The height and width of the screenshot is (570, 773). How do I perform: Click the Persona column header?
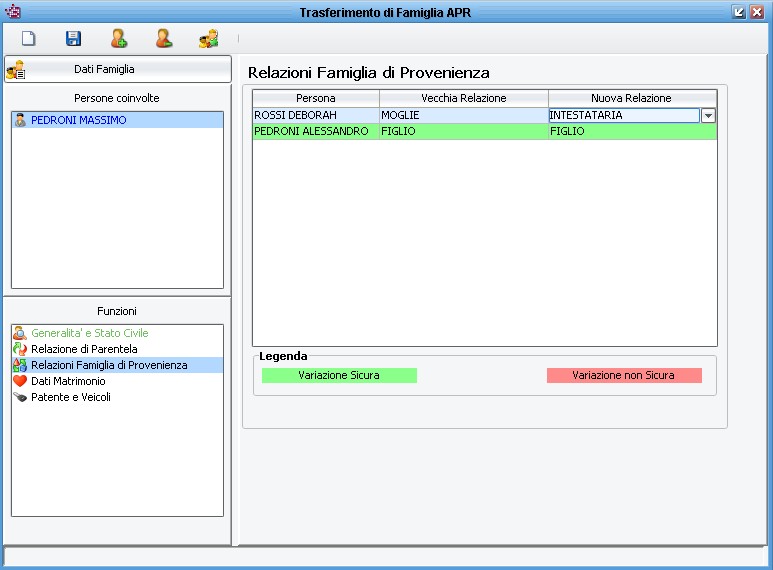[316, 98]
